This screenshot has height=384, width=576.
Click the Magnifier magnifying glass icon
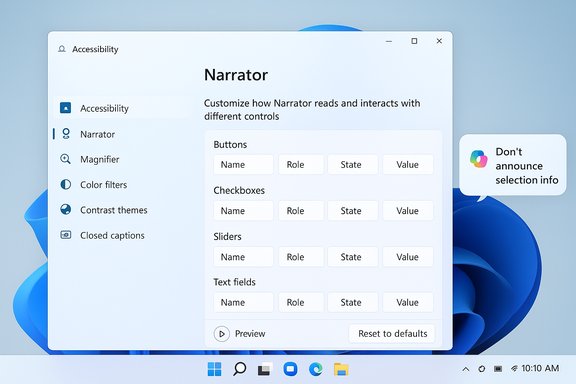pos(65,159)
